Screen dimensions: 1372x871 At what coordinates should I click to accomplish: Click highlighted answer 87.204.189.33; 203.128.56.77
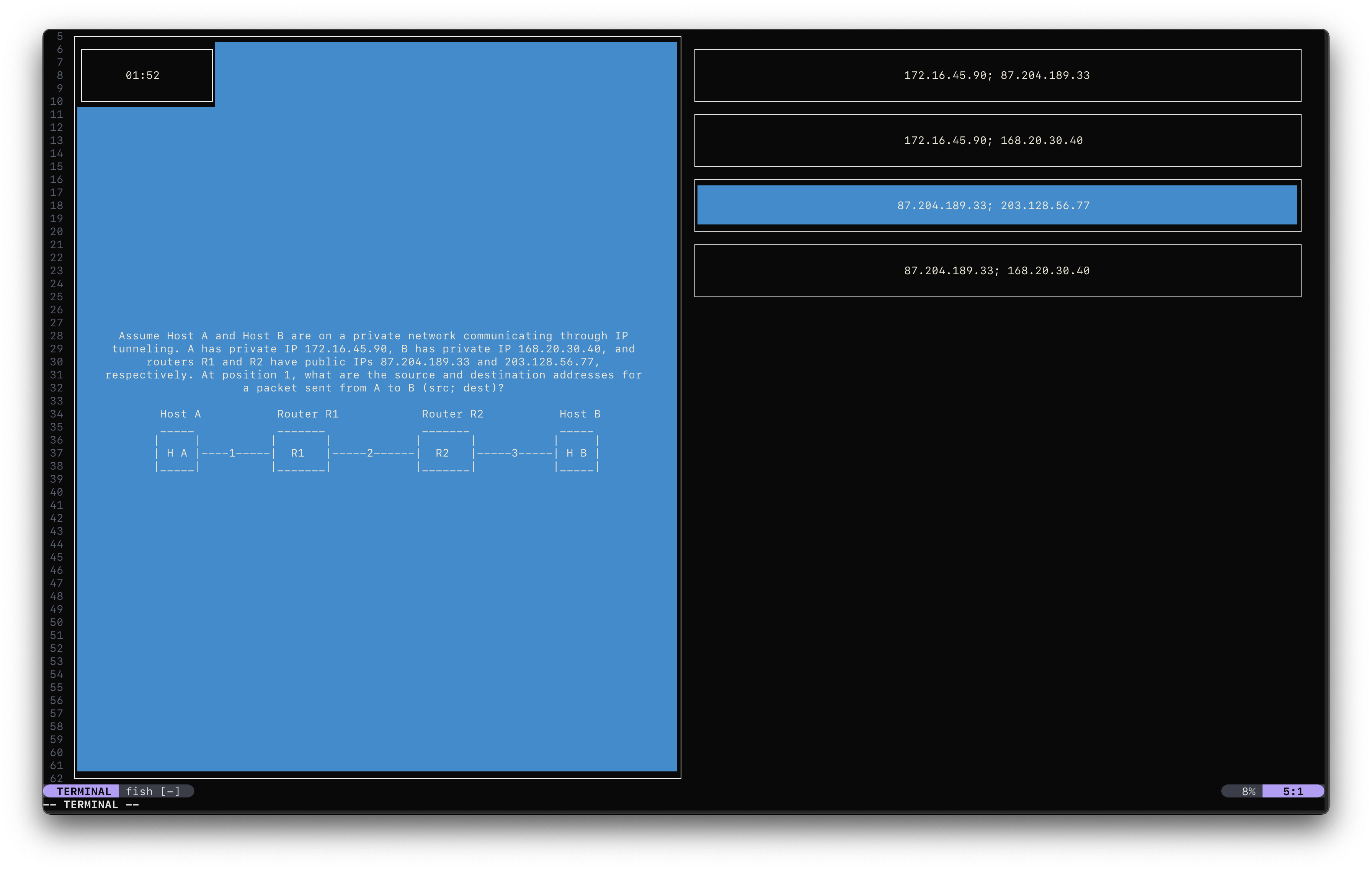point(997,205)
